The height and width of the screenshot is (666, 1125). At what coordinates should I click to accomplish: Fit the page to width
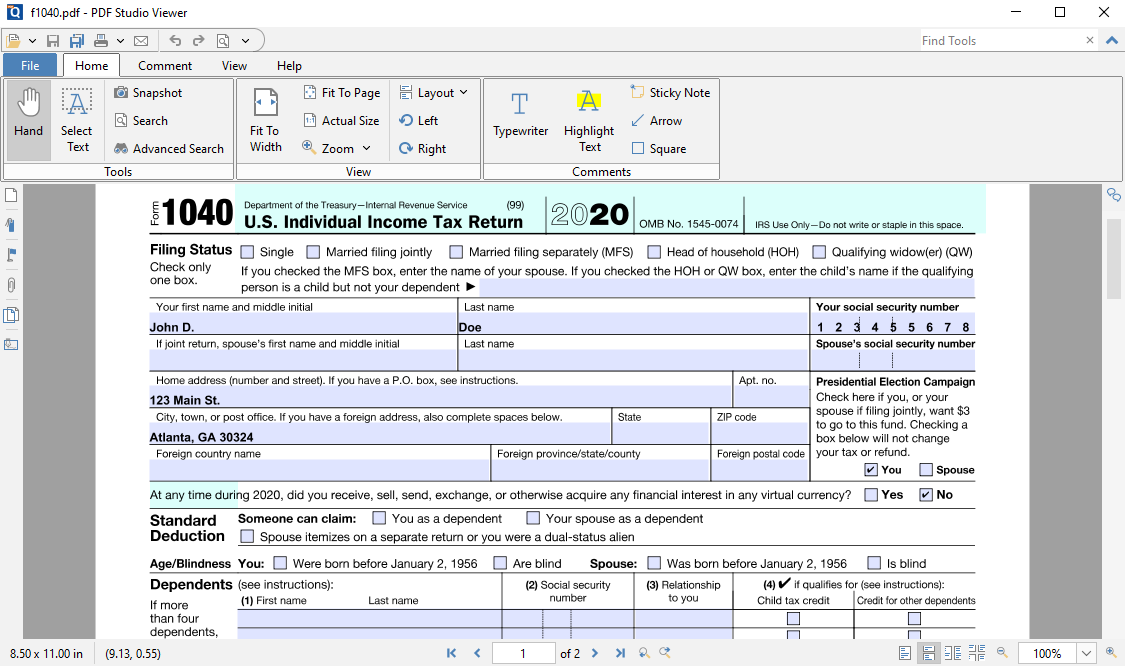click(265, 119)
